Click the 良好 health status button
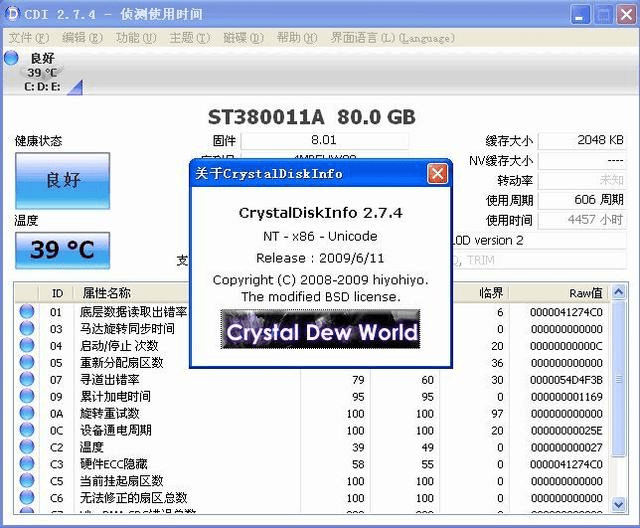Image resolution: width=640 pixels, height=528 pixels. 62,181
